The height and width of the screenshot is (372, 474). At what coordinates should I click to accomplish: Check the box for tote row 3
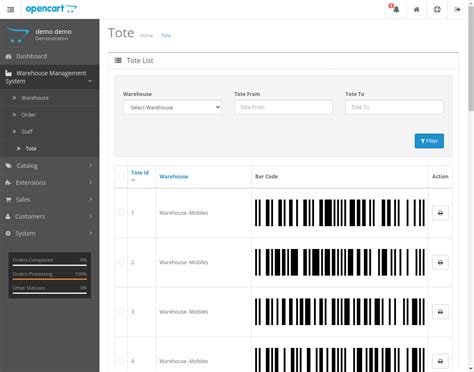(x=121, y=311)
